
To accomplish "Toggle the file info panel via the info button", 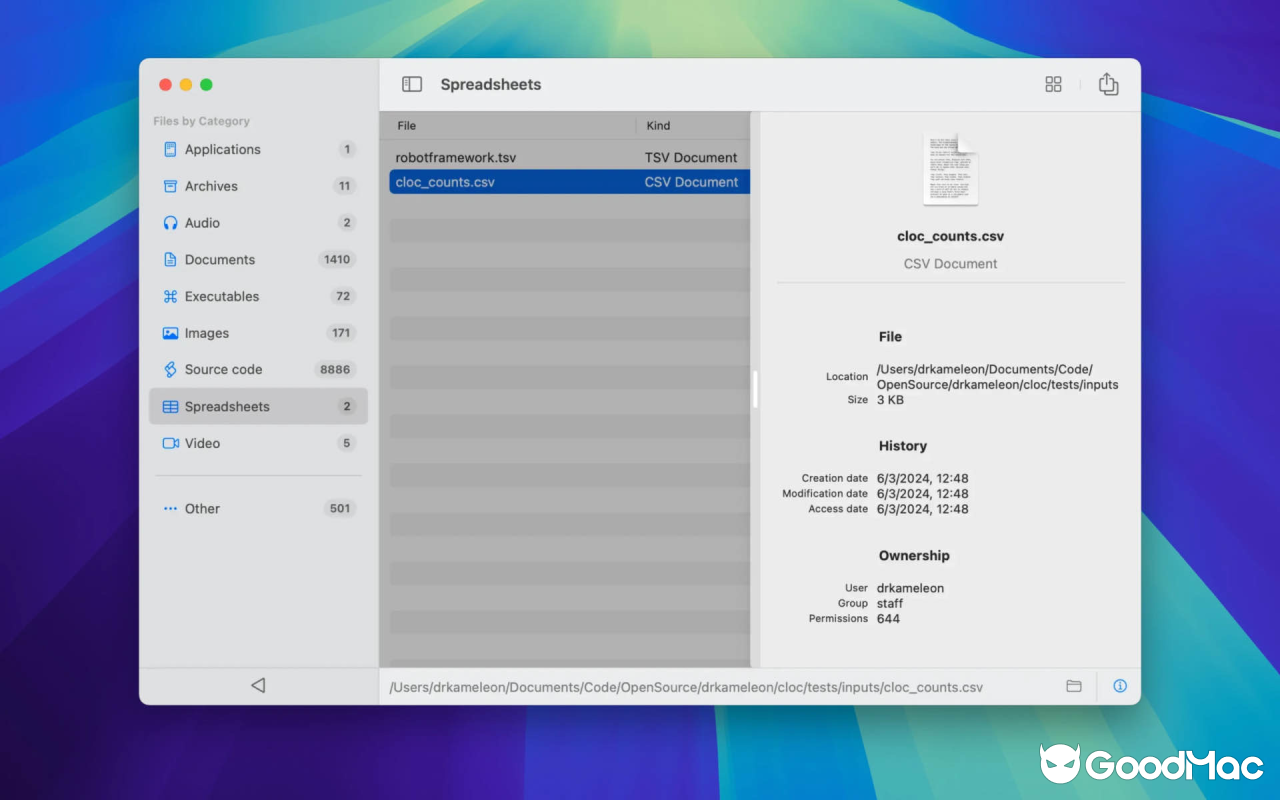I will click(x=1120, y=686).
